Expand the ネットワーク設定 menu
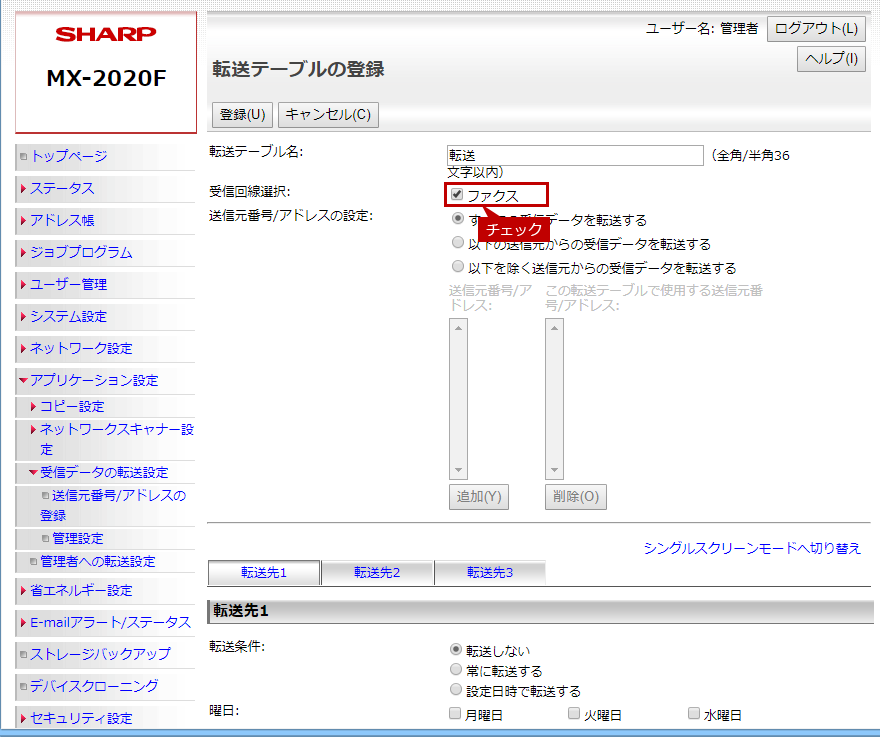 pyautogui.click(x=81, y=349)
